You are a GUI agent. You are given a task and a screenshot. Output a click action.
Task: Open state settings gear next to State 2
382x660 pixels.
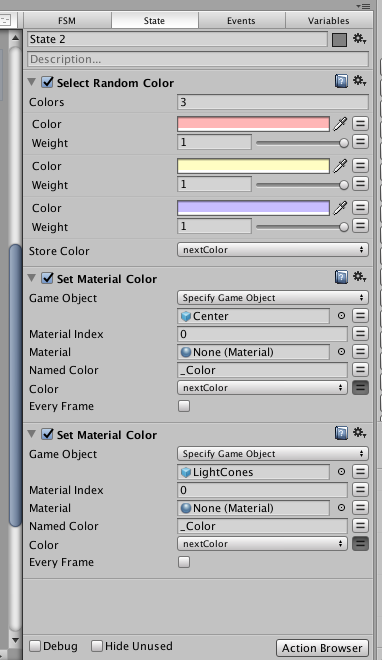(359, 39)
